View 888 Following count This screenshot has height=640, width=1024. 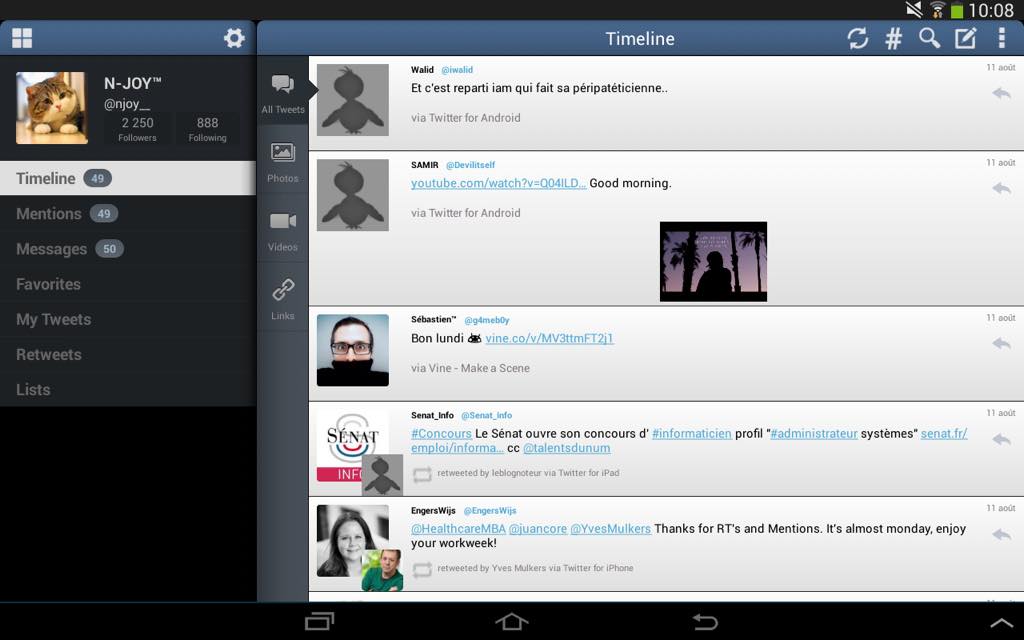point(208,129)
